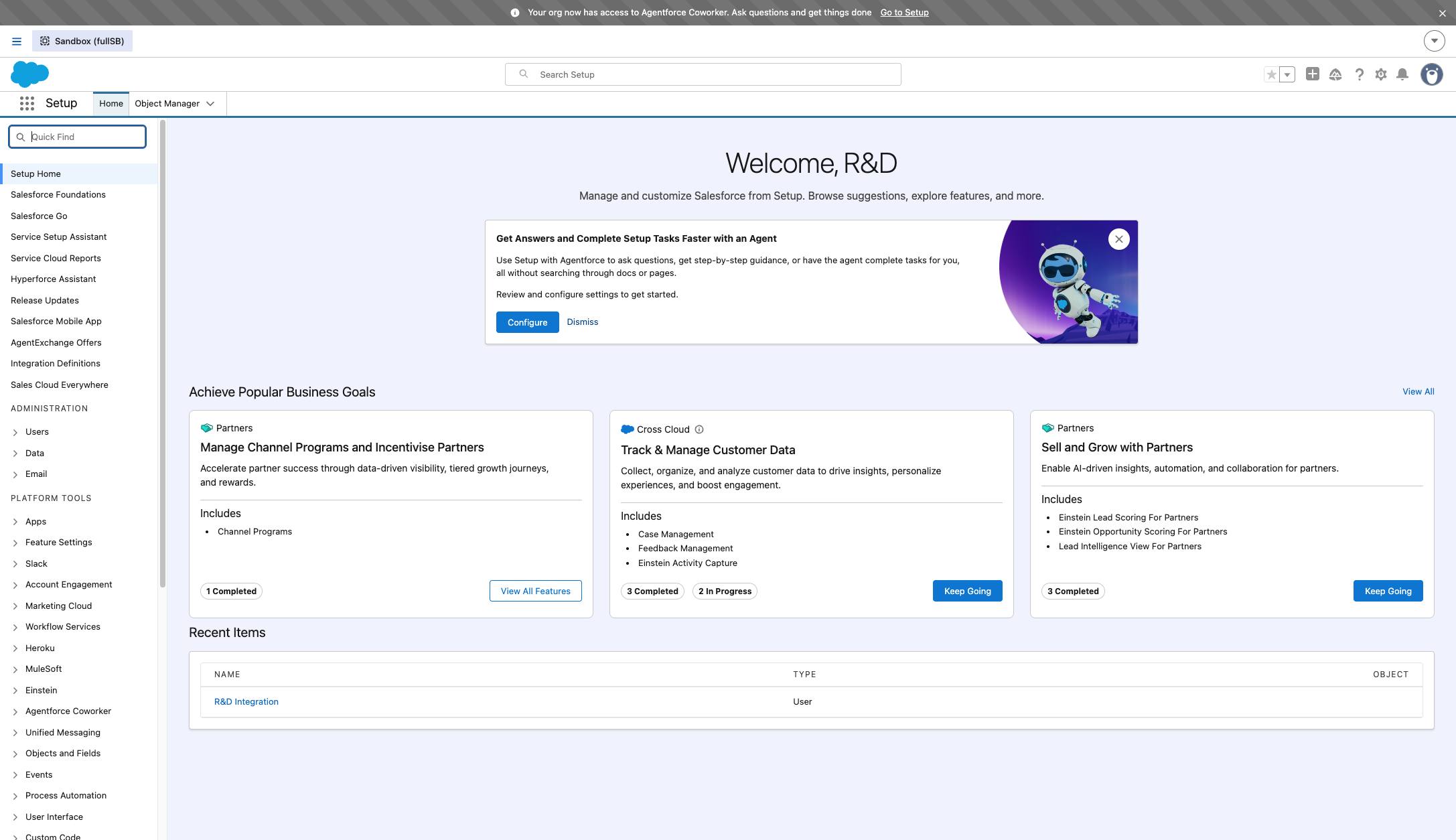Click View All business goals
The height and width of the screenshot is (840, 1456).
(1418, 392)
